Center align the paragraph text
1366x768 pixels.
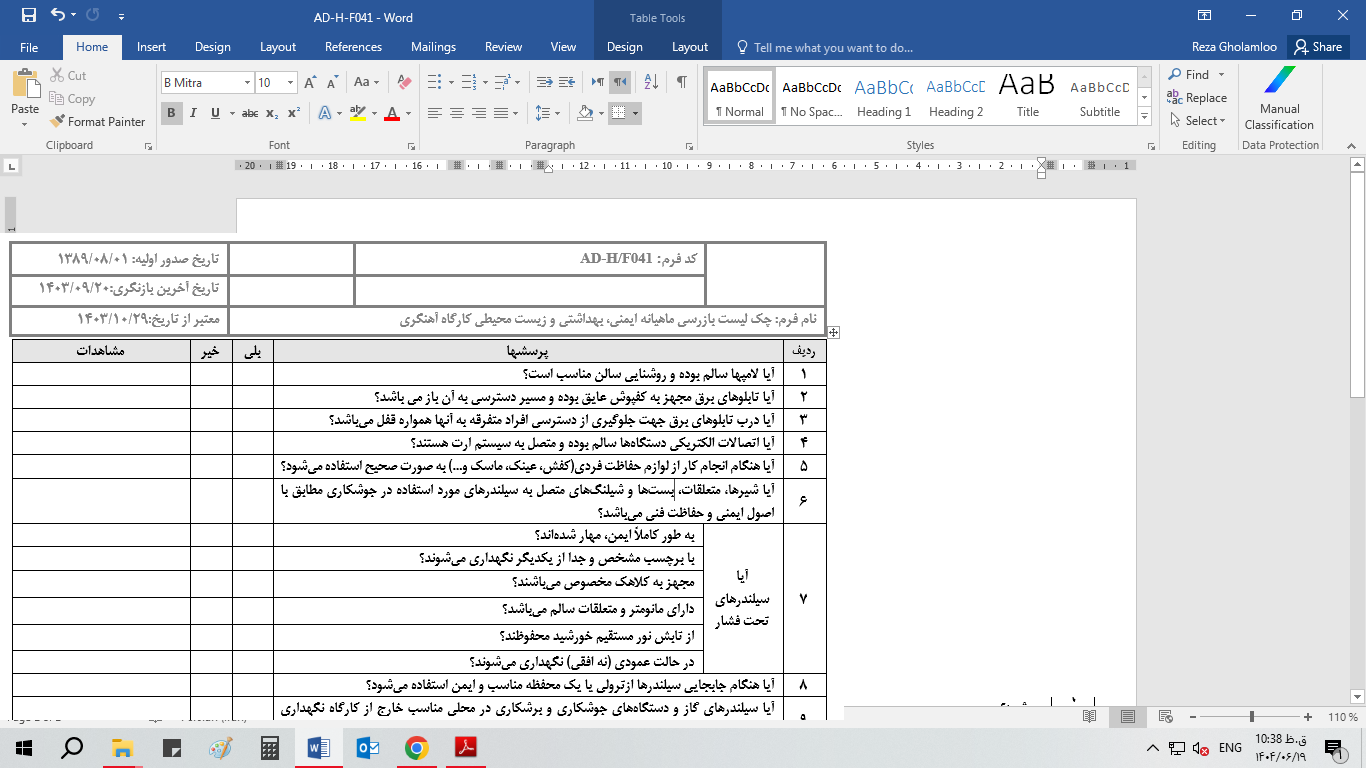coord(457,113)
